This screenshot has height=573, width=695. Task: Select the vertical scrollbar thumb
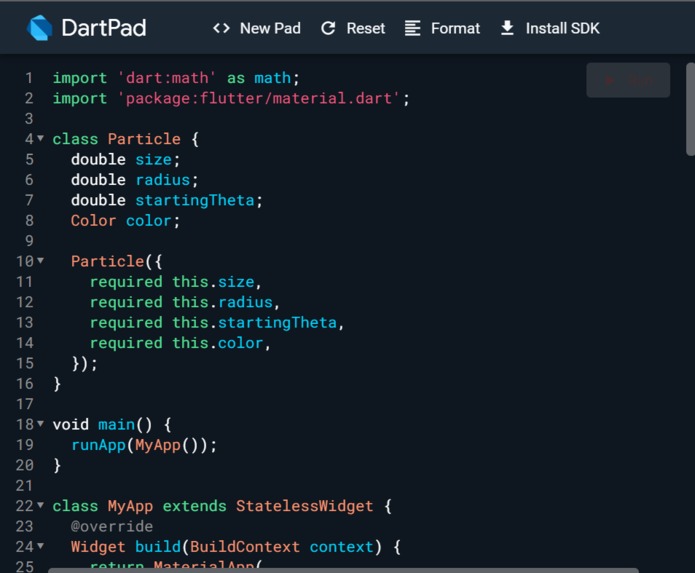[690, 109]
